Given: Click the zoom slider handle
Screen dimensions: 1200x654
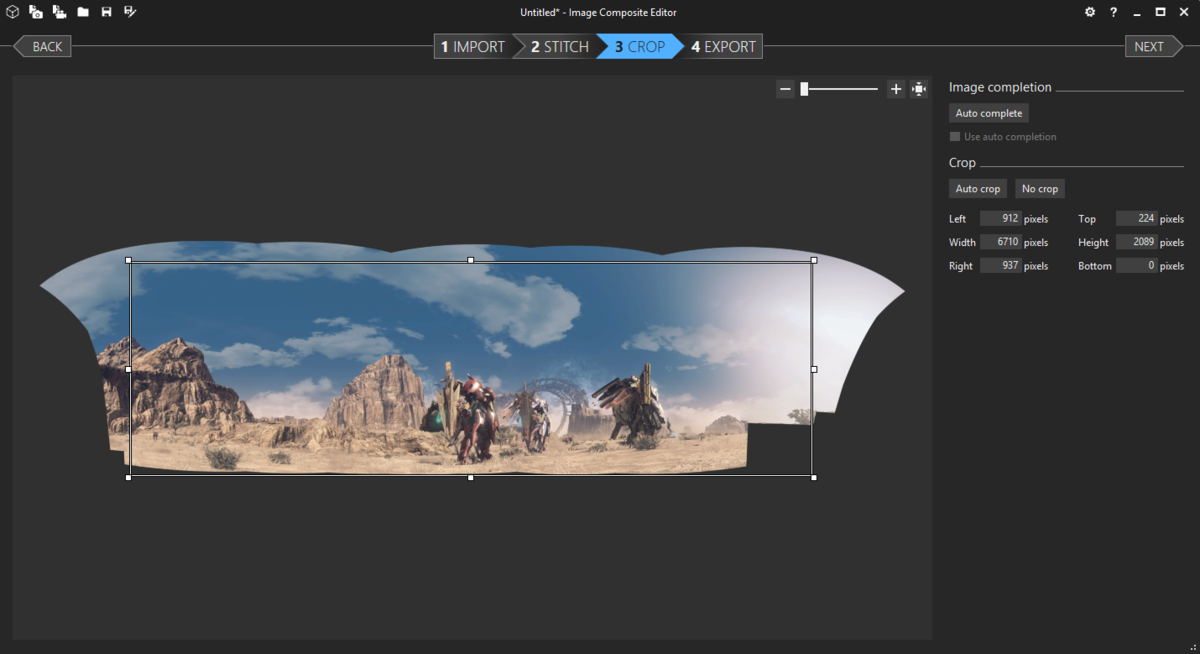Looking at the screenshot, I should coord(804,89).
